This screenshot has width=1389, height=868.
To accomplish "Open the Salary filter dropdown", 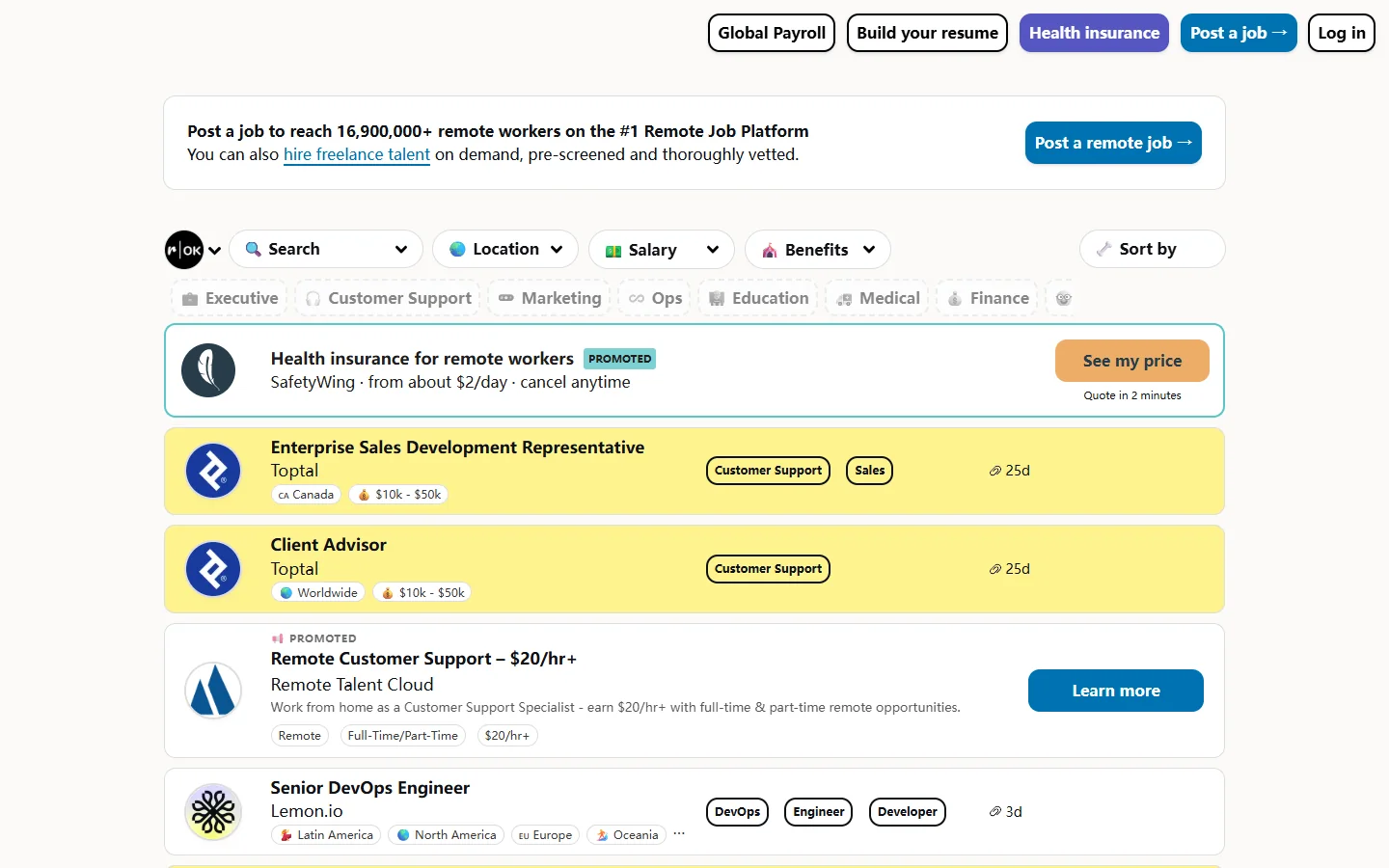I will pyautogui.click(x=662, y=250).
